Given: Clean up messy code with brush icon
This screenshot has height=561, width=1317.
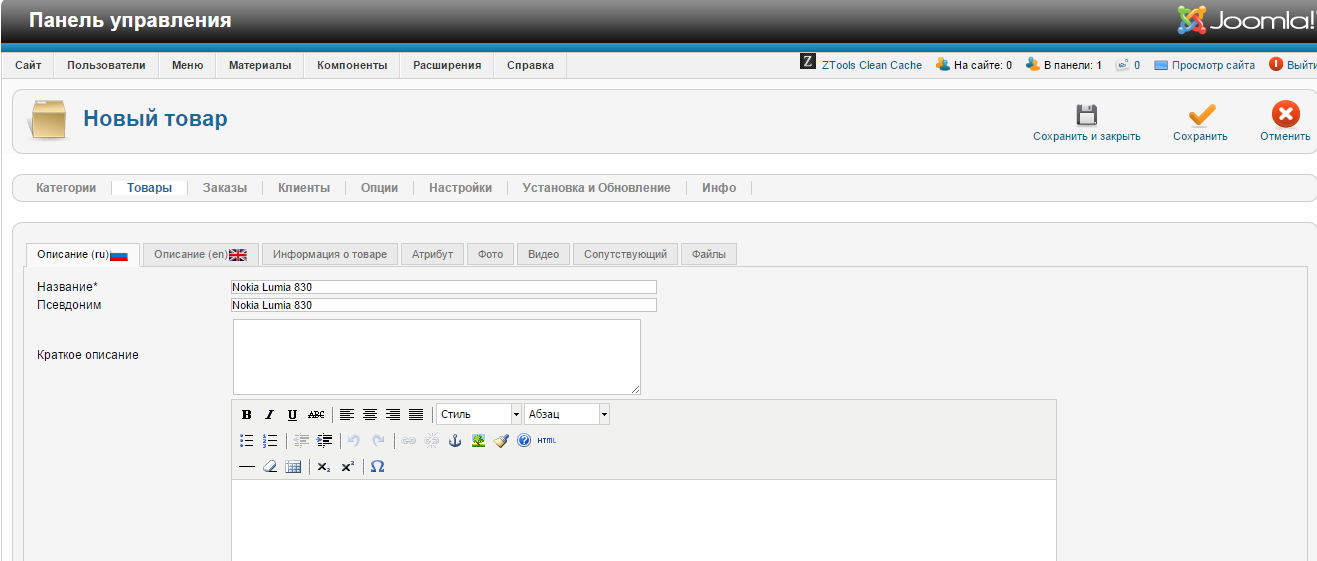Looking at the screenshot, I should tap(501, 440).
